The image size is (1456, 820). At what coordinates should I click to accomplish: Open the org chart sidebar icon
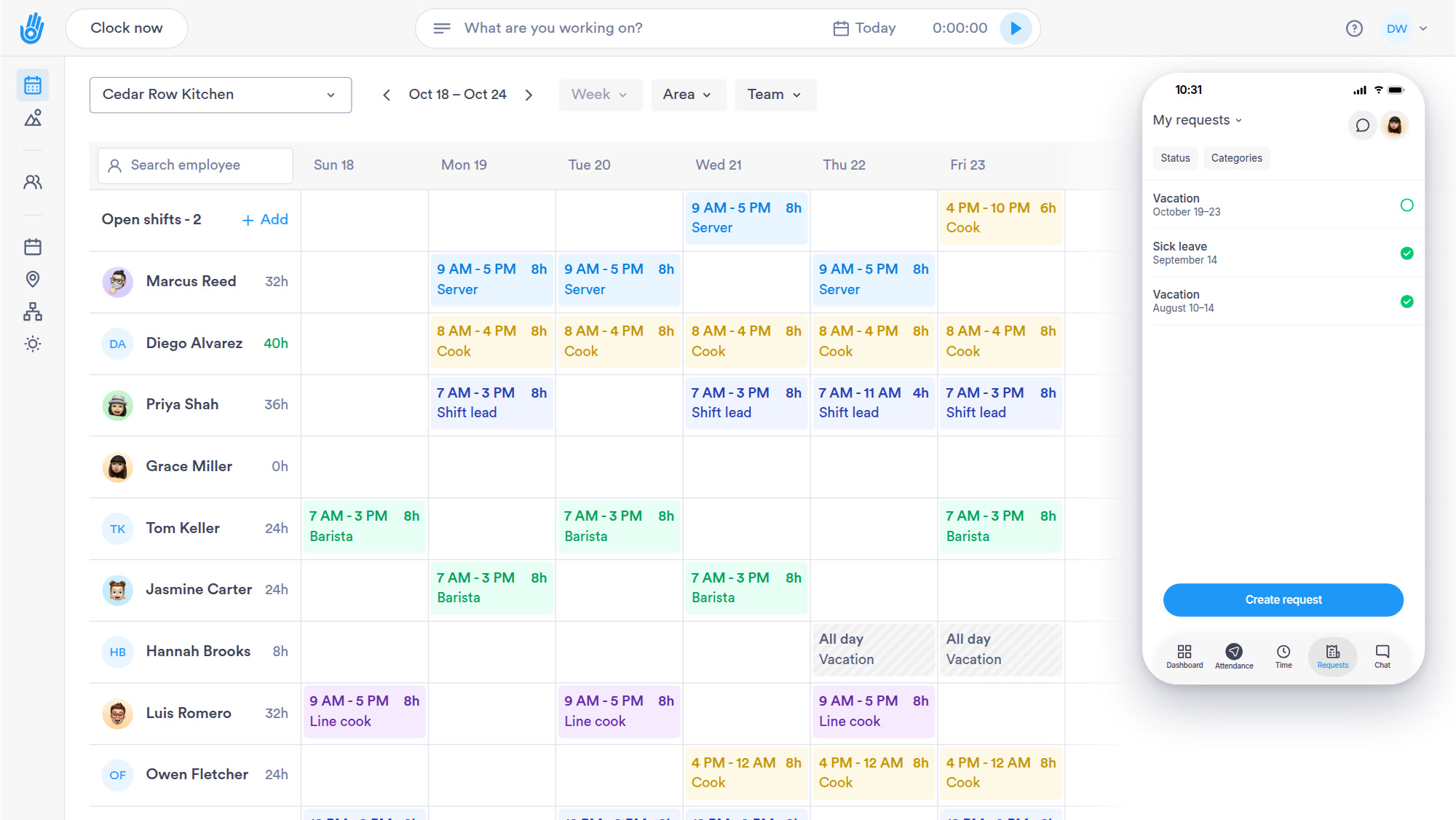click(x=33, y=312)
